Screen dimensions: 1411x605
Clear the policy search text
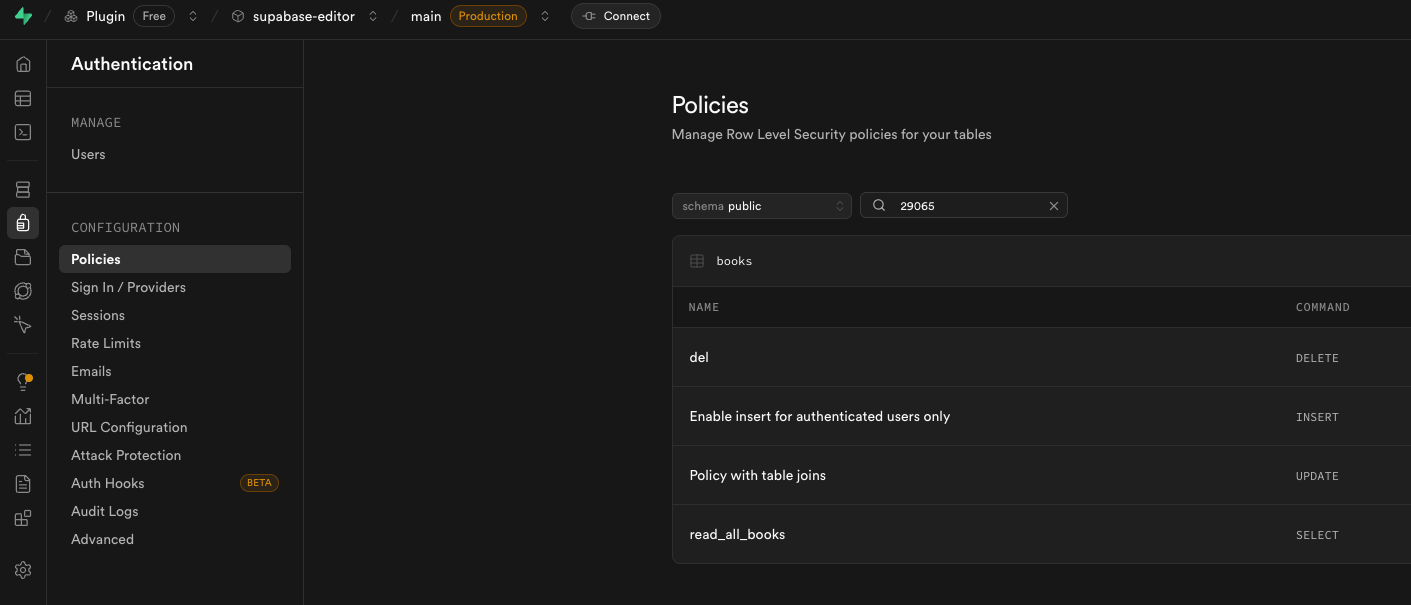pyautogui.click(x=1053, y=206)
